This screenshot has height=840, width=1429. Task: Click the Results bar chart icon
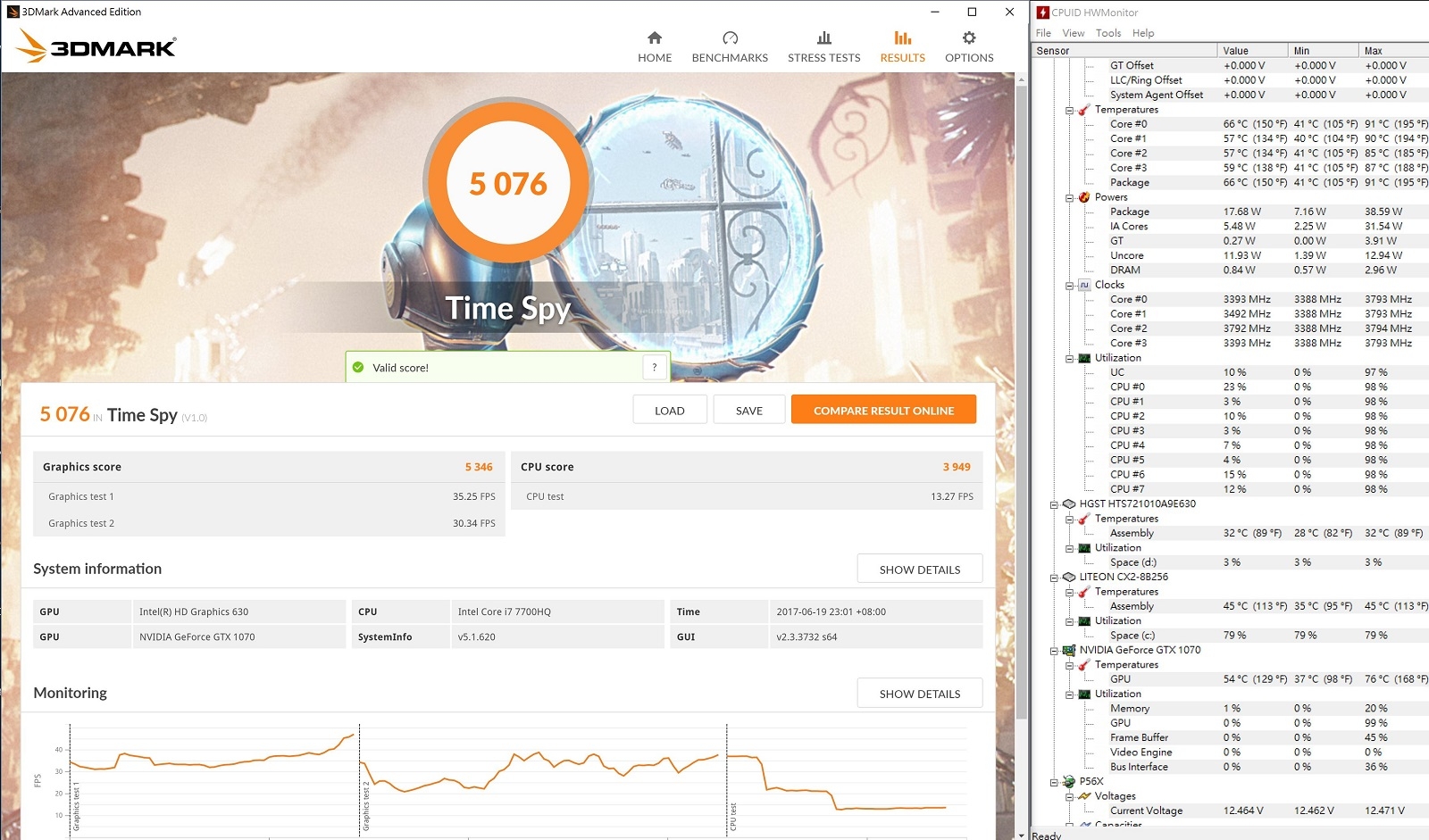[903, 37]
